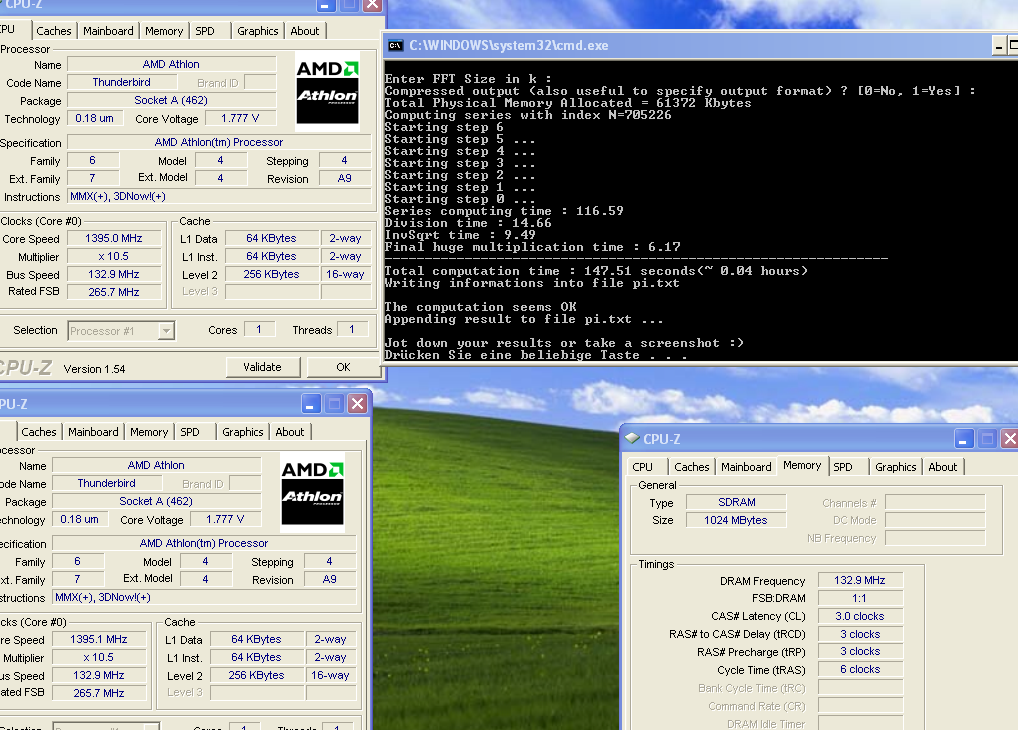Click Instructions MMX(+), 3DNow!(+) in top CPU-Z
This screenshot has height=730, width=1018.
[x=219, y=196]
